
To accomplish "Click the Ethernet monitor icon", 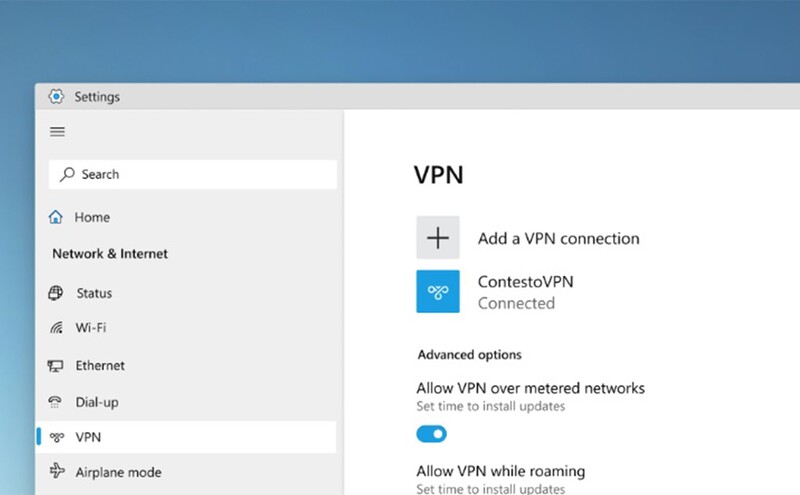I will [56, 366].
